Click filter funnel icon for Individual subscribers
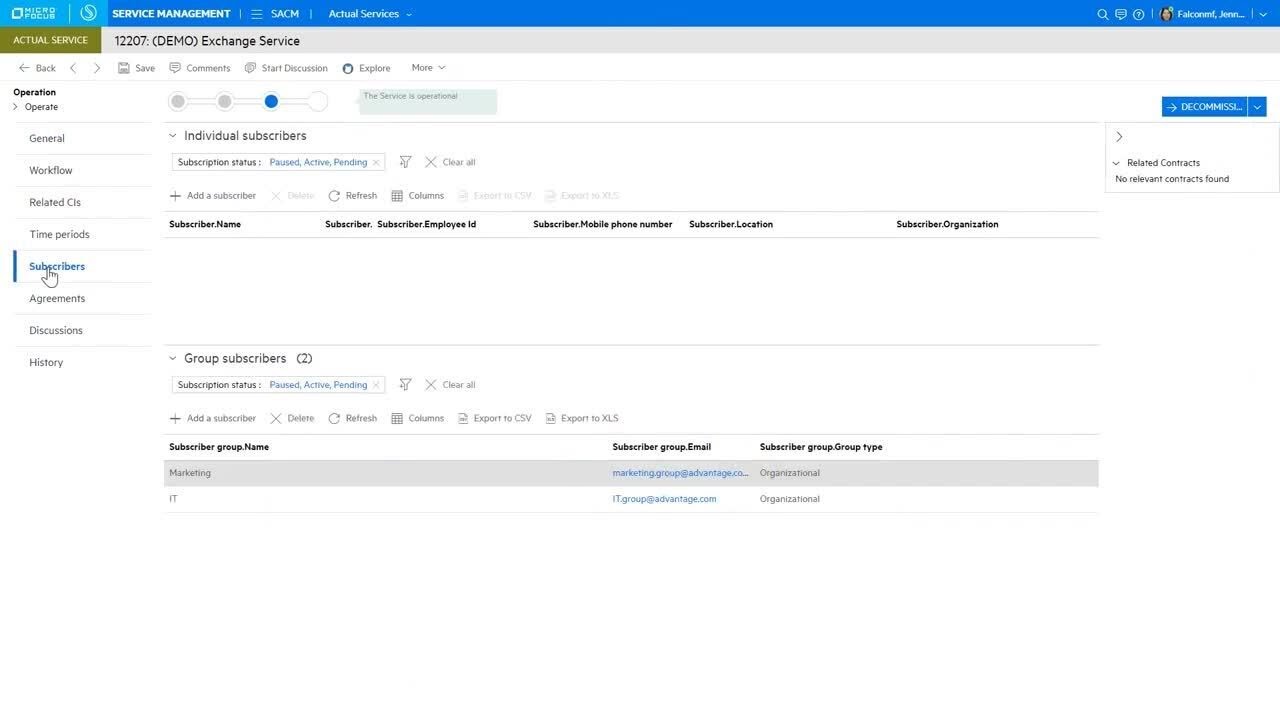The image size is (1280, 720). click(405, 162)
